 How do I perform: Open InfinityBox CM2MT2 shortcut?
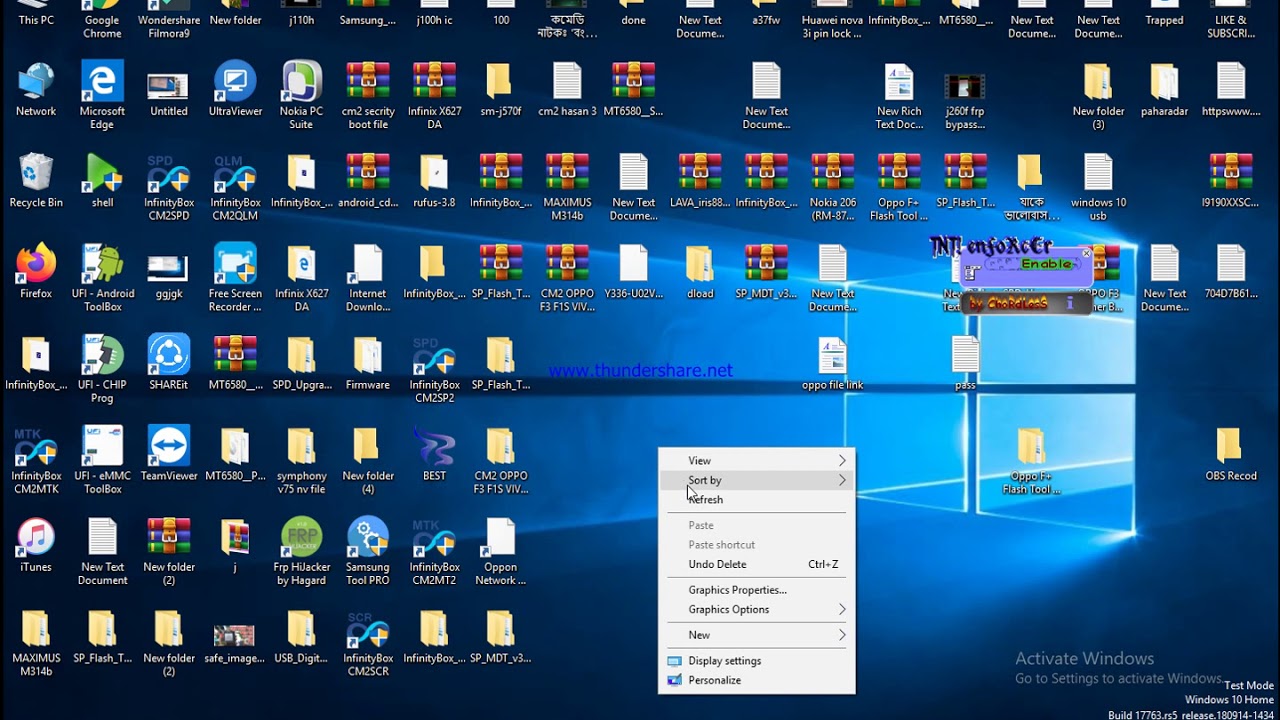[x=434, y=537]
